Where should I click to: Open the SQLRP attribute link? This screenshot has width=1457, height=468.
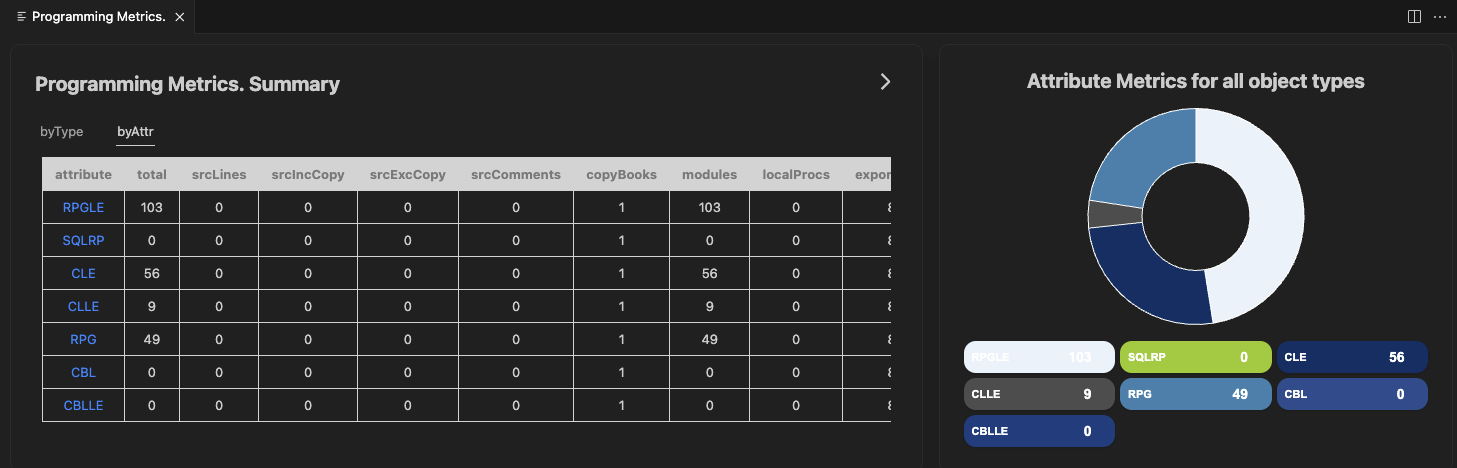coord(83,240)
